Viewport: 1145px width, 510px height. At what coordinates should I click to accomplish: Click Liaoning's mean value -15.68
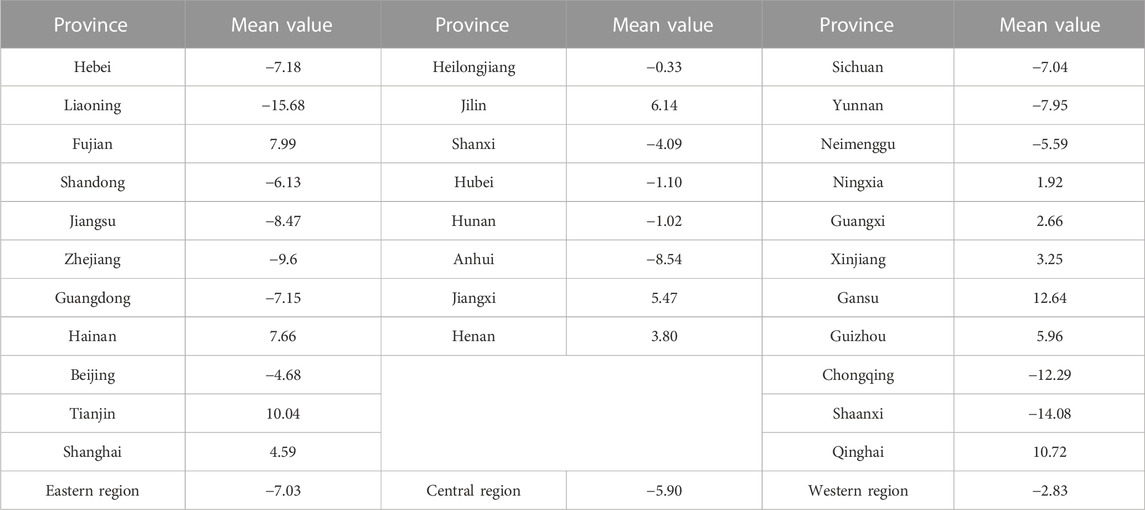point(281,106)
